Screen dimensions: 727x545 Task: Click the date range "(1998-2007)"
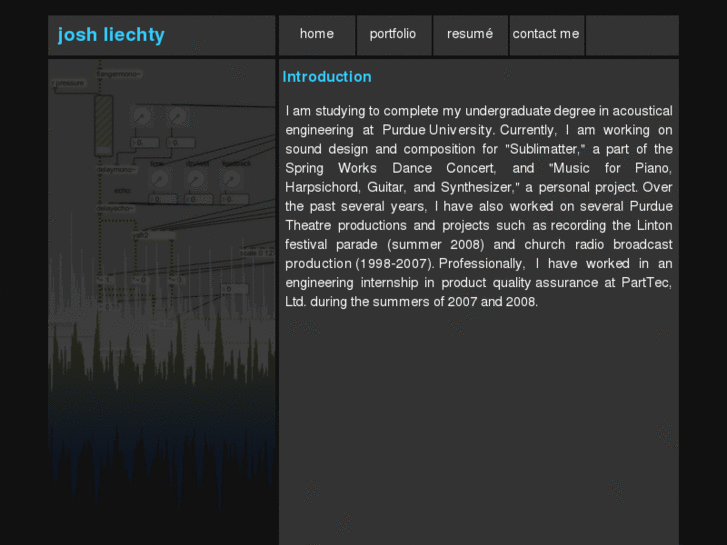(395, 264)
